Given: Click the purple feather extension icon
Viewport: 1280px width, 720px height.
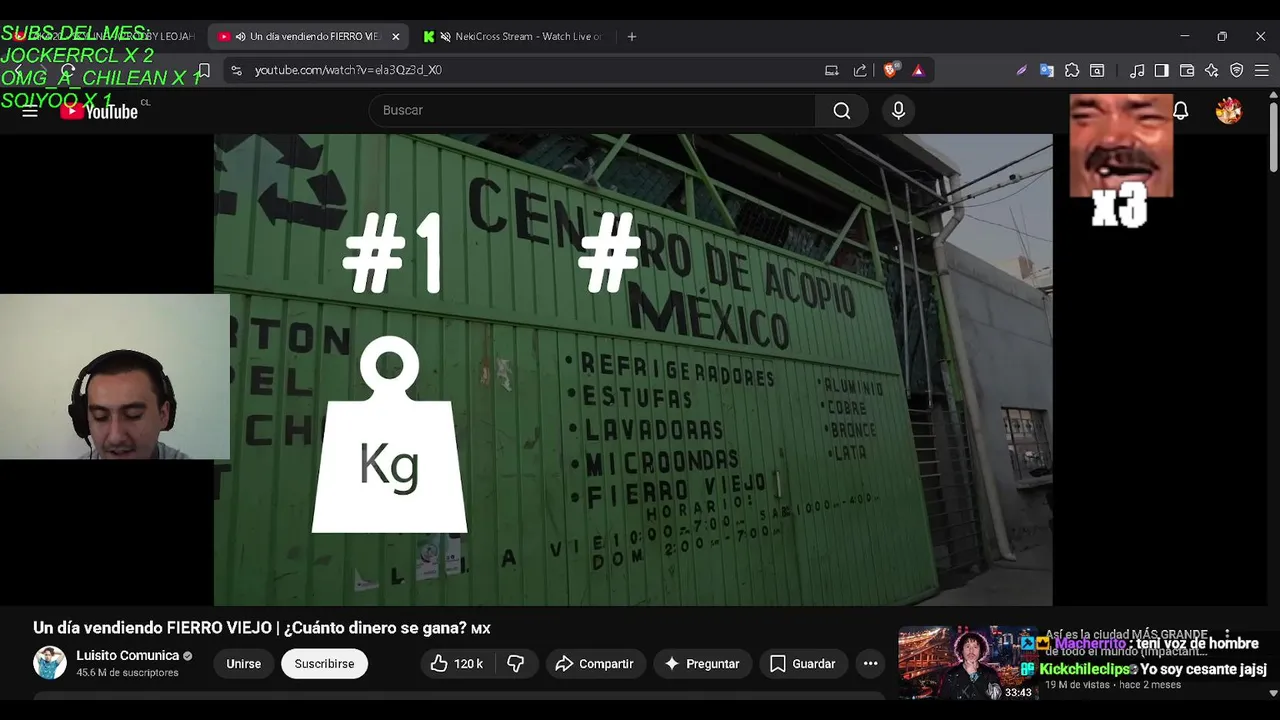Looking at the screenshot, I should [x=1021, y=70].
